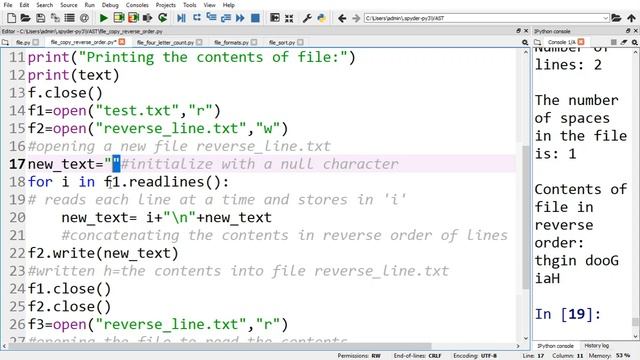The image size is (640, 360).
Task: Undock the Editor pane
Action: tap(518, 31)
